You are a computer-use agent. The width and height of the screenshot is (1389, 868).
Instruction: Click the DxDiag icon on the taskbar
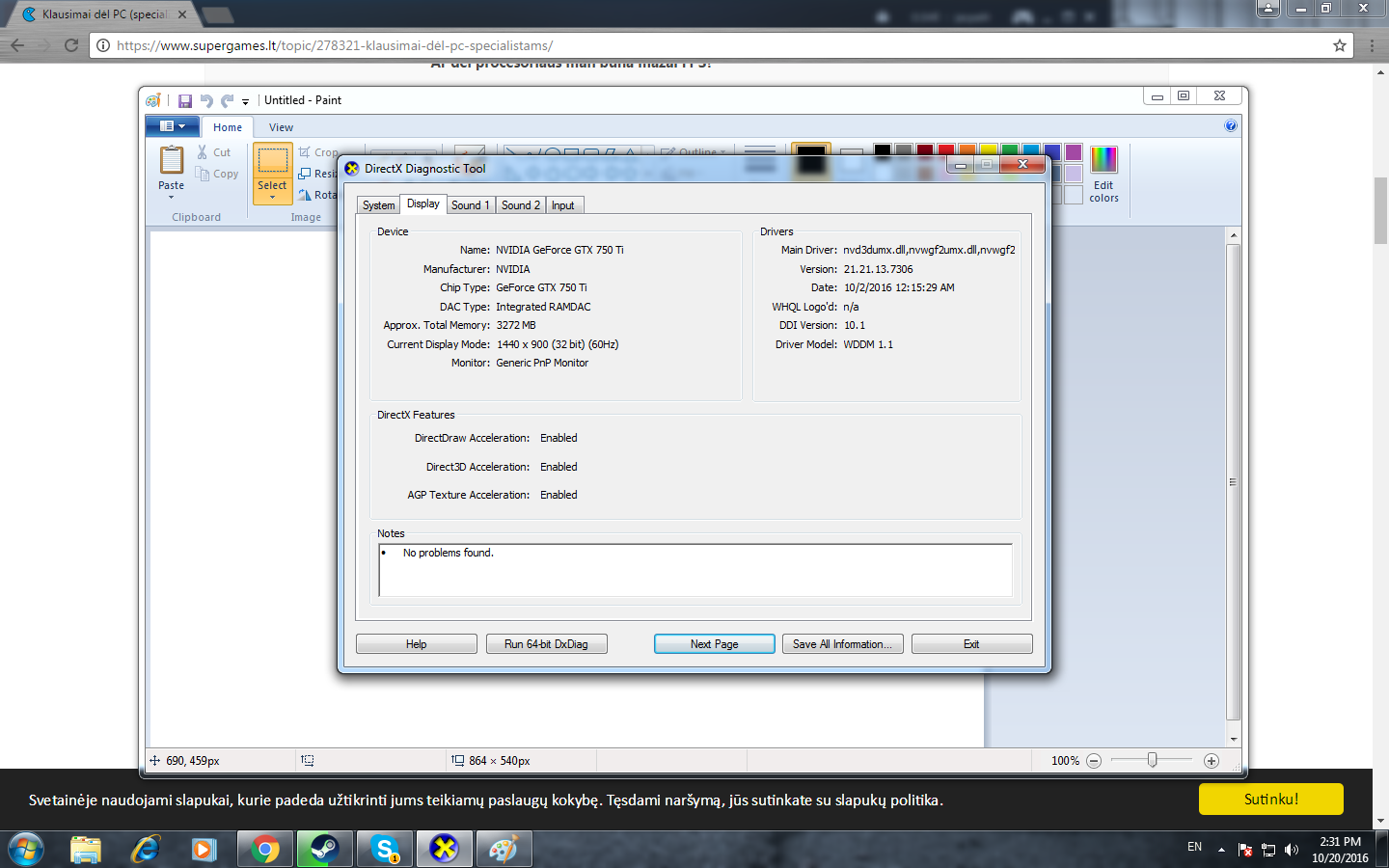444,850
